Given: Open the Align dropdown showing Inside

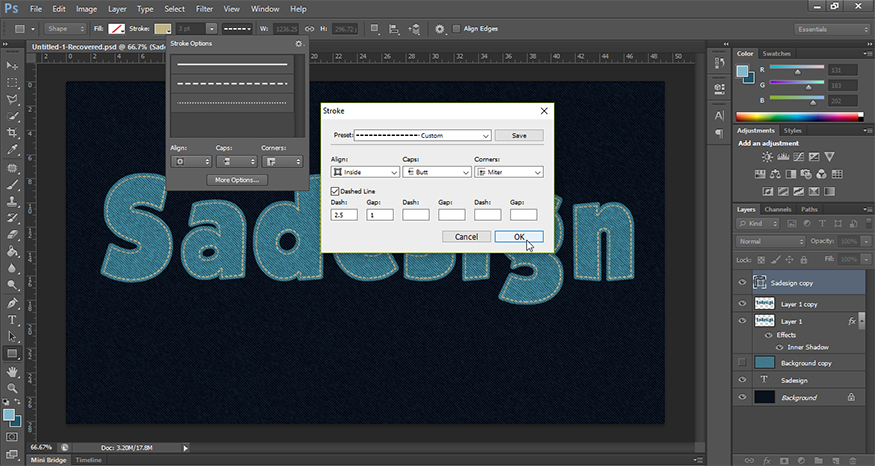Looking at the screenshot, I should pyautogui.click(x=365, y=172).
